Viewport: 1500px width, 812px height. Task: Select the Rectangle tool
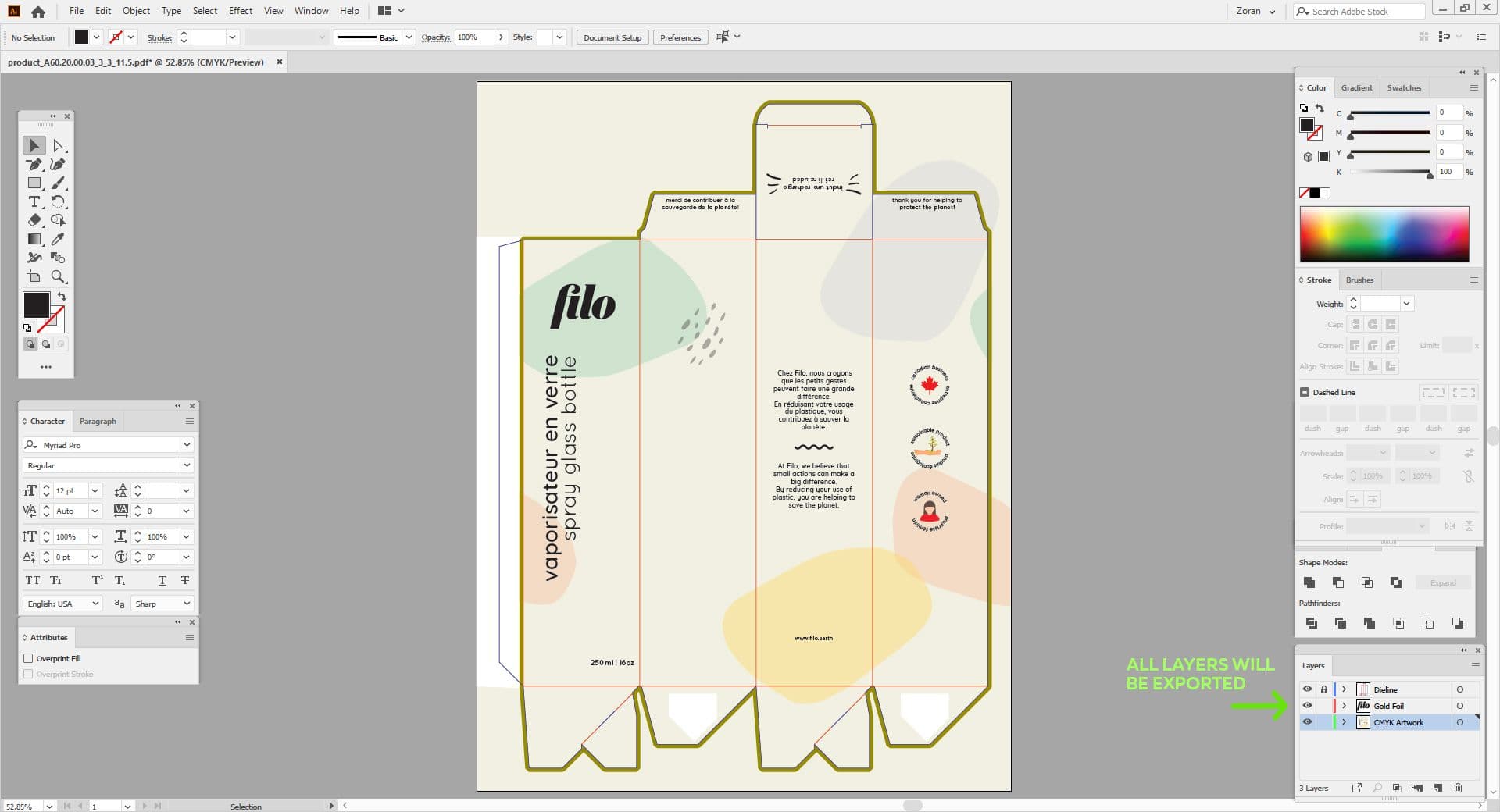coord(34,183)
